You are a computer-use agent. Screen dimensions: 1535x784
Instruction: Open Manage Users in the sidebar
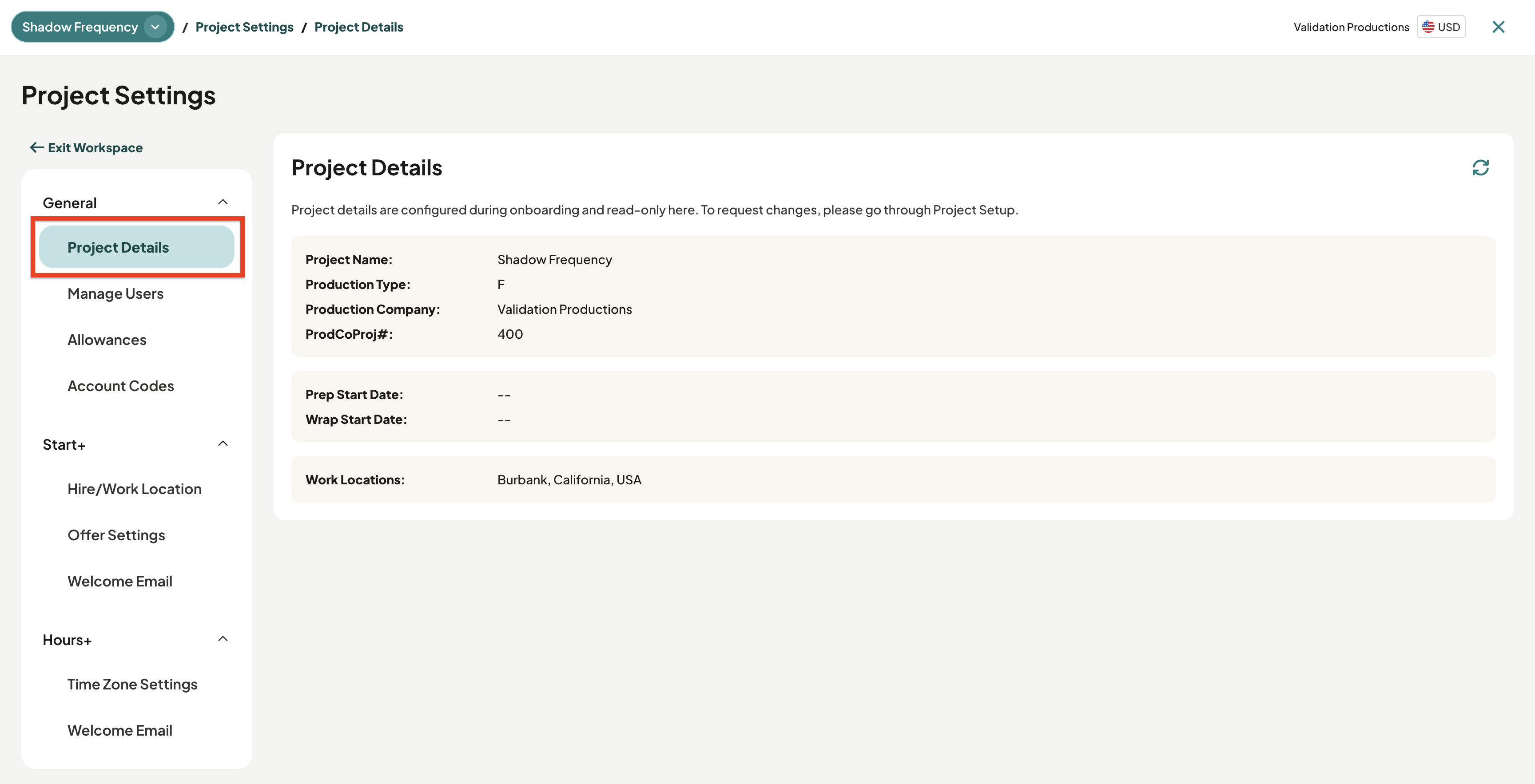[115, 294]
